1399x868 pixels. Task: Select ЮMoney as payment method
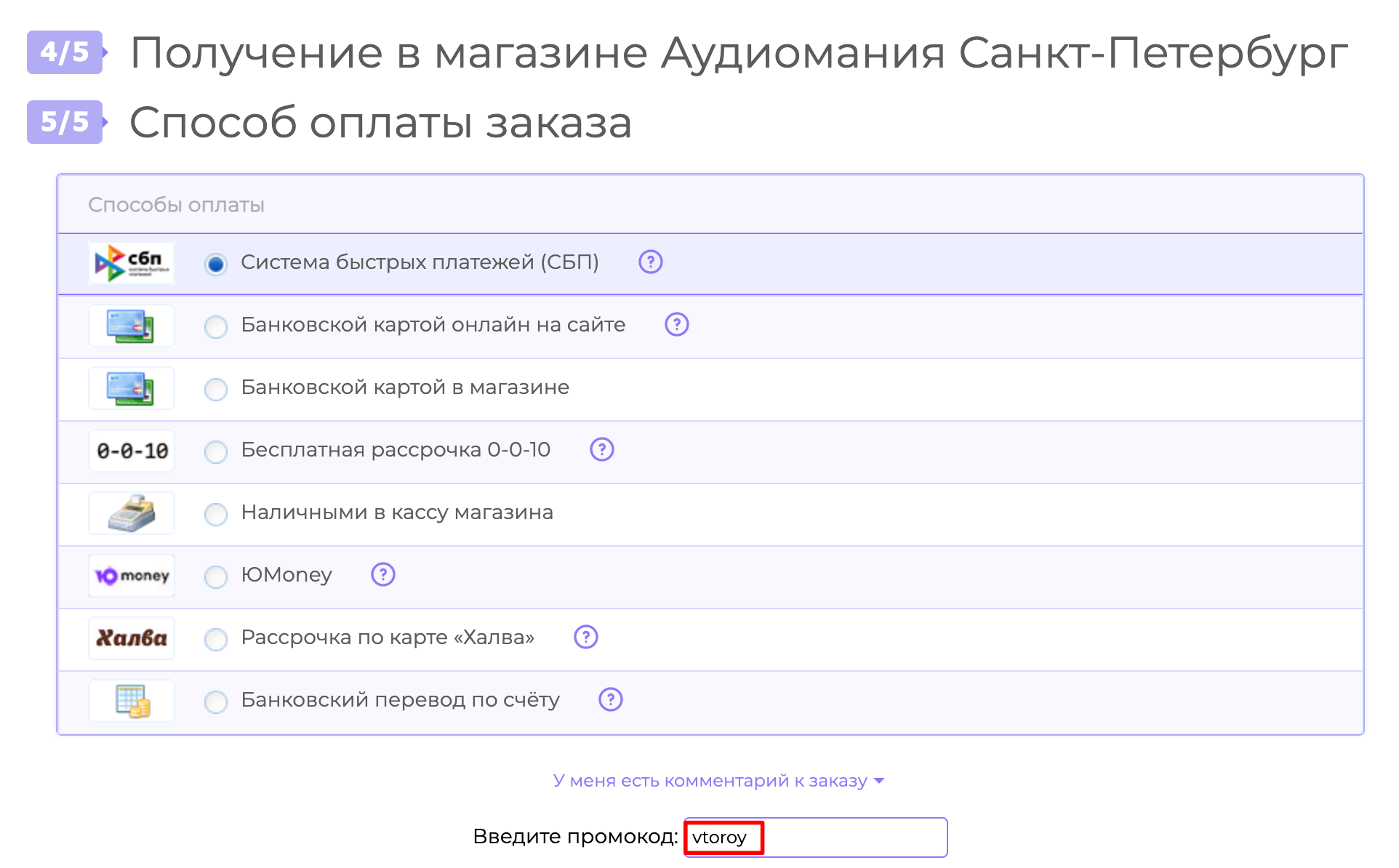click(215, 576)
